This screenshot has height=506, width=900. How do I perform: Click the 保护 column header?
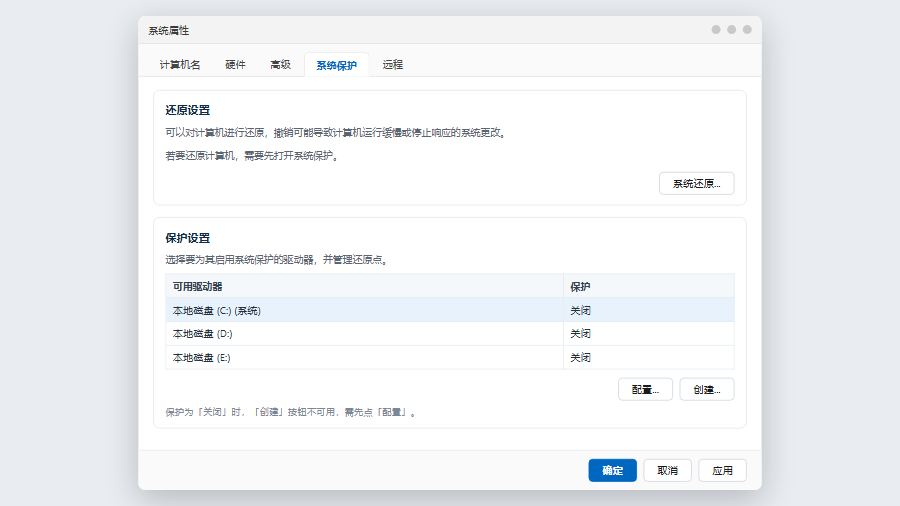649,286
